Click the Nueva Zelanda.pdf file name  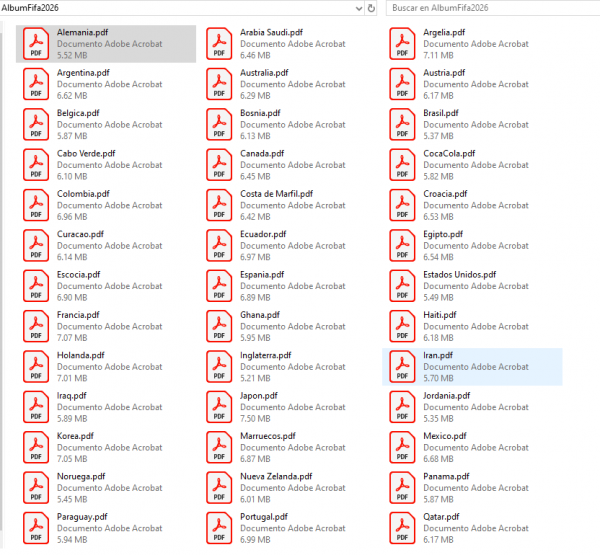tap(276, 477)
